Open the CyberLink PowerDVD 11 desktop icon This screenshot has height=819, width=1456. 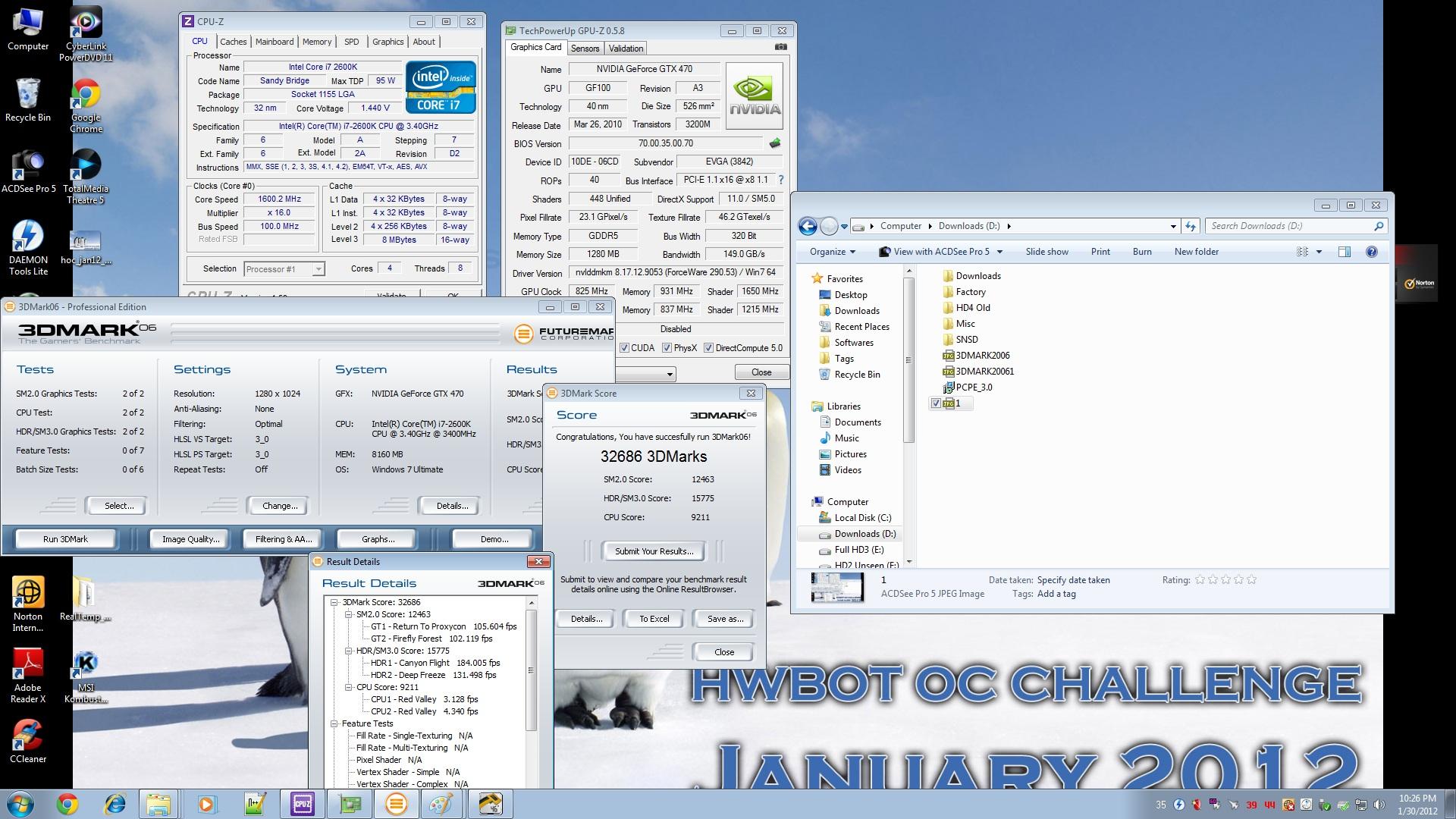coord(86,34)
